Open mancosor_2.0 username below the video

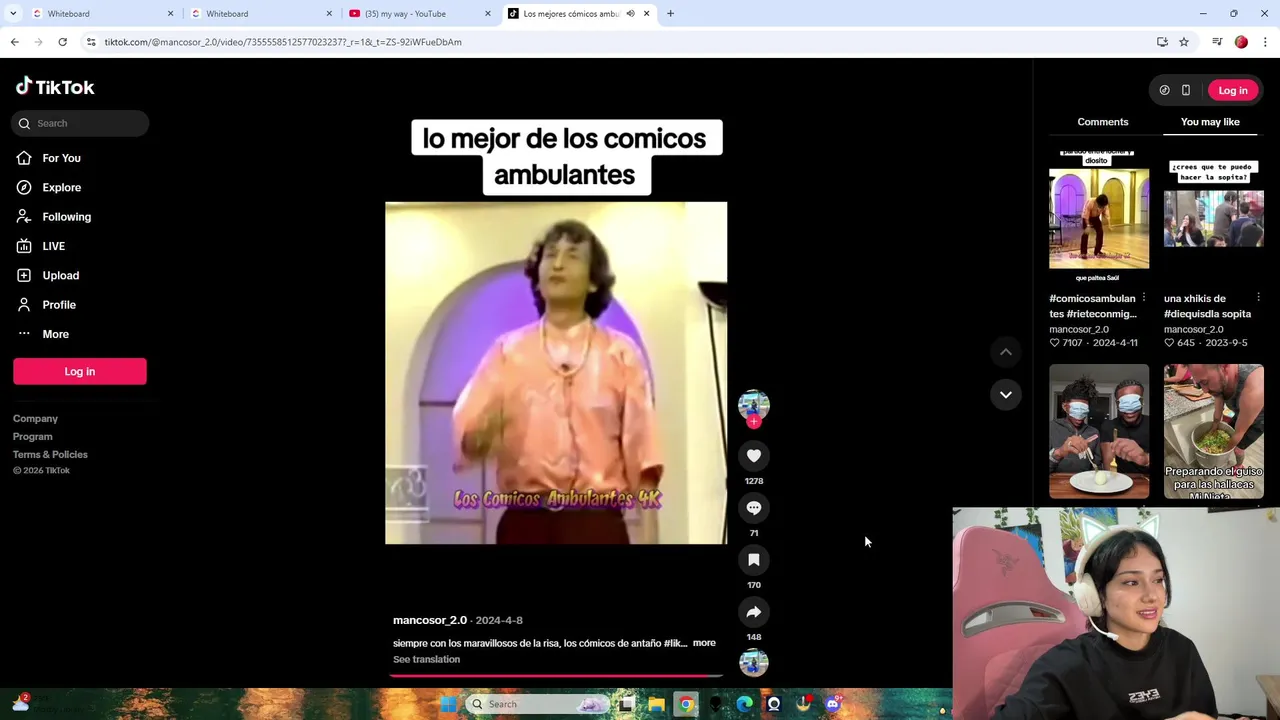pyautogui.click(x=430, y=620)
